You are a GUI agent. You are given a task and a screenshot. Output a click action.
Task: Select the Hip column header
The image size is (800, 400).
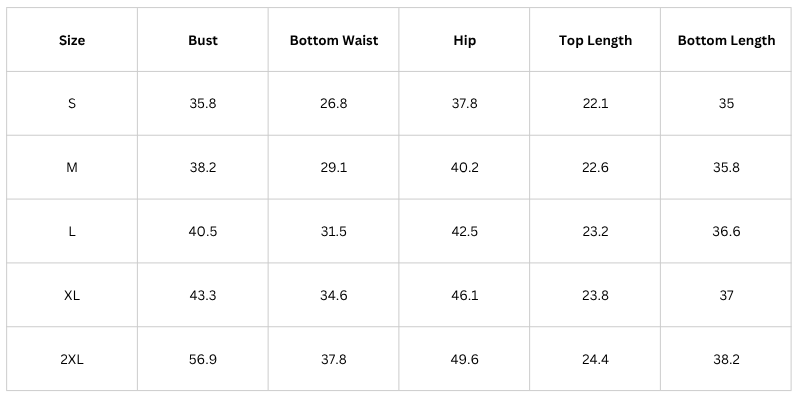pos(464,40)
